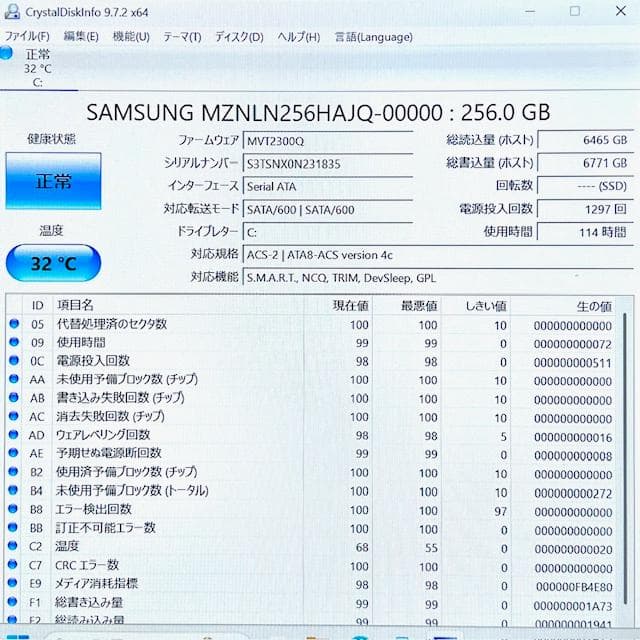Viewport: 640px width, 640px height.
Task: Click the CrystalDiskInfo title bar app icon
Action: [12, 12]
